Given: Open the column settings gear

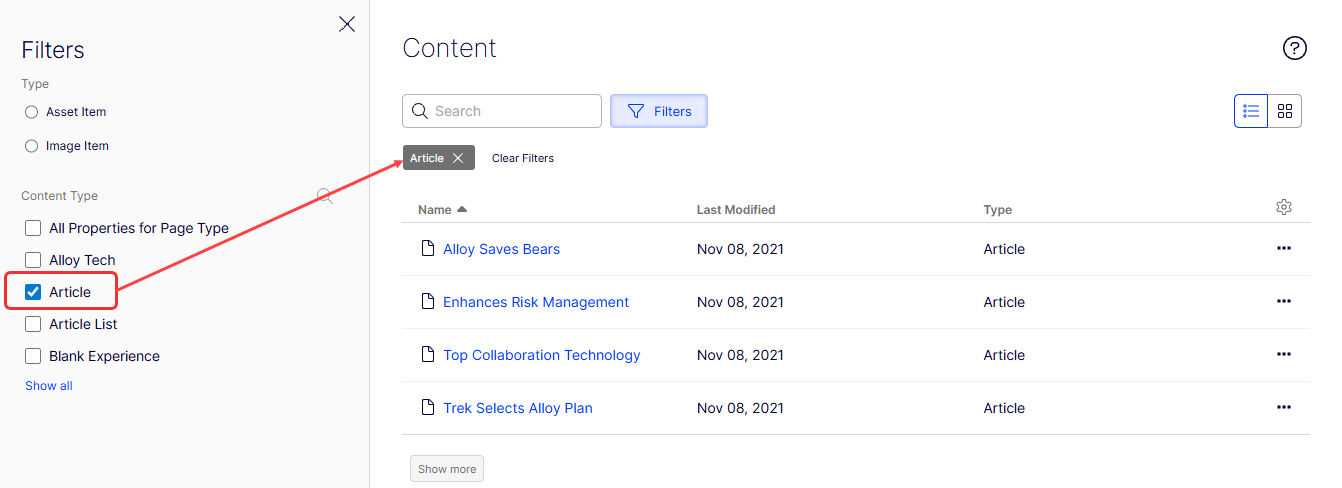Looking at the screenshot, I should (x=1284, y=207).
